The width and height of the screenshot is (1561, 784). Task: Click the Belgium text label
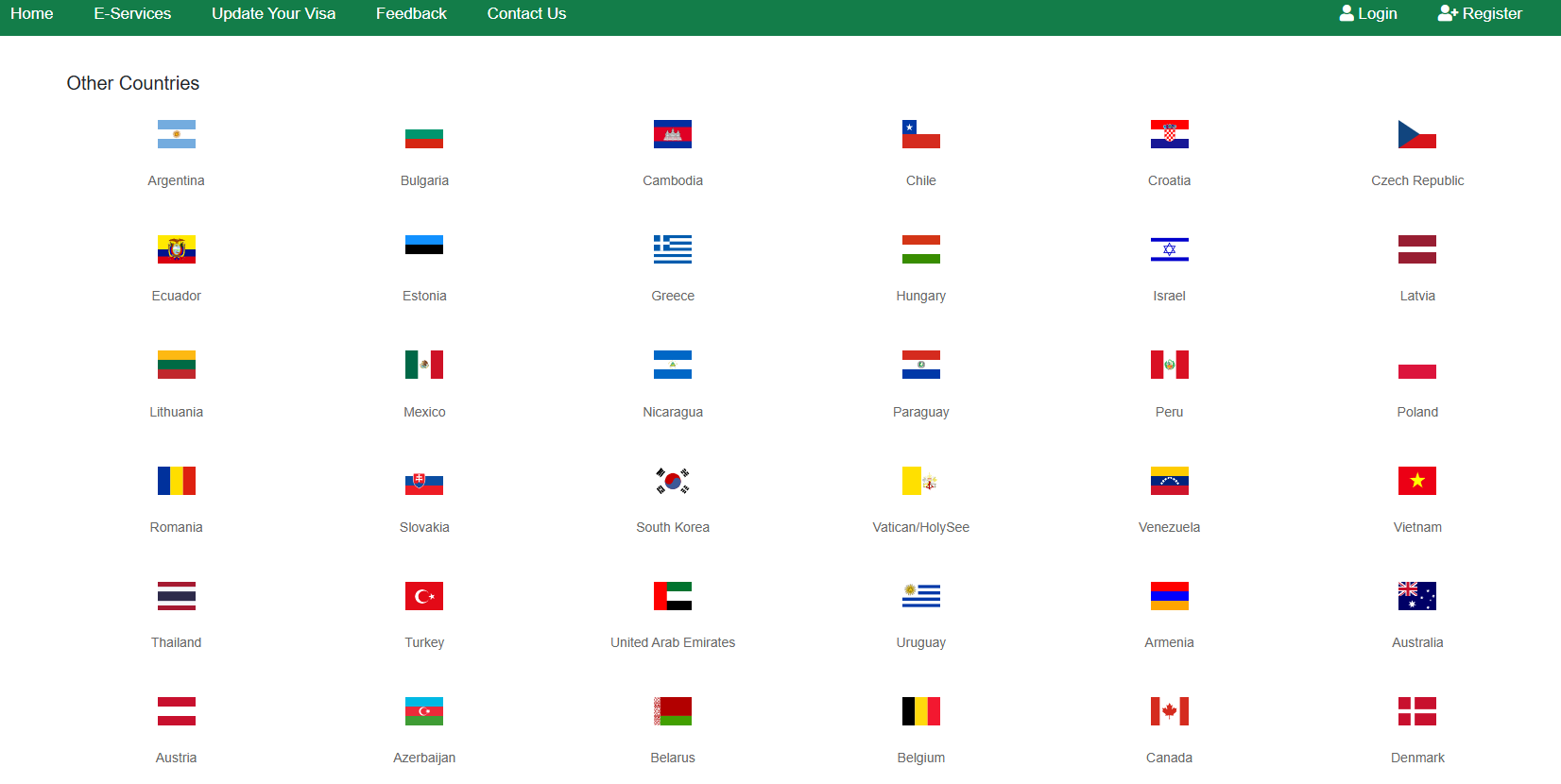921,758
